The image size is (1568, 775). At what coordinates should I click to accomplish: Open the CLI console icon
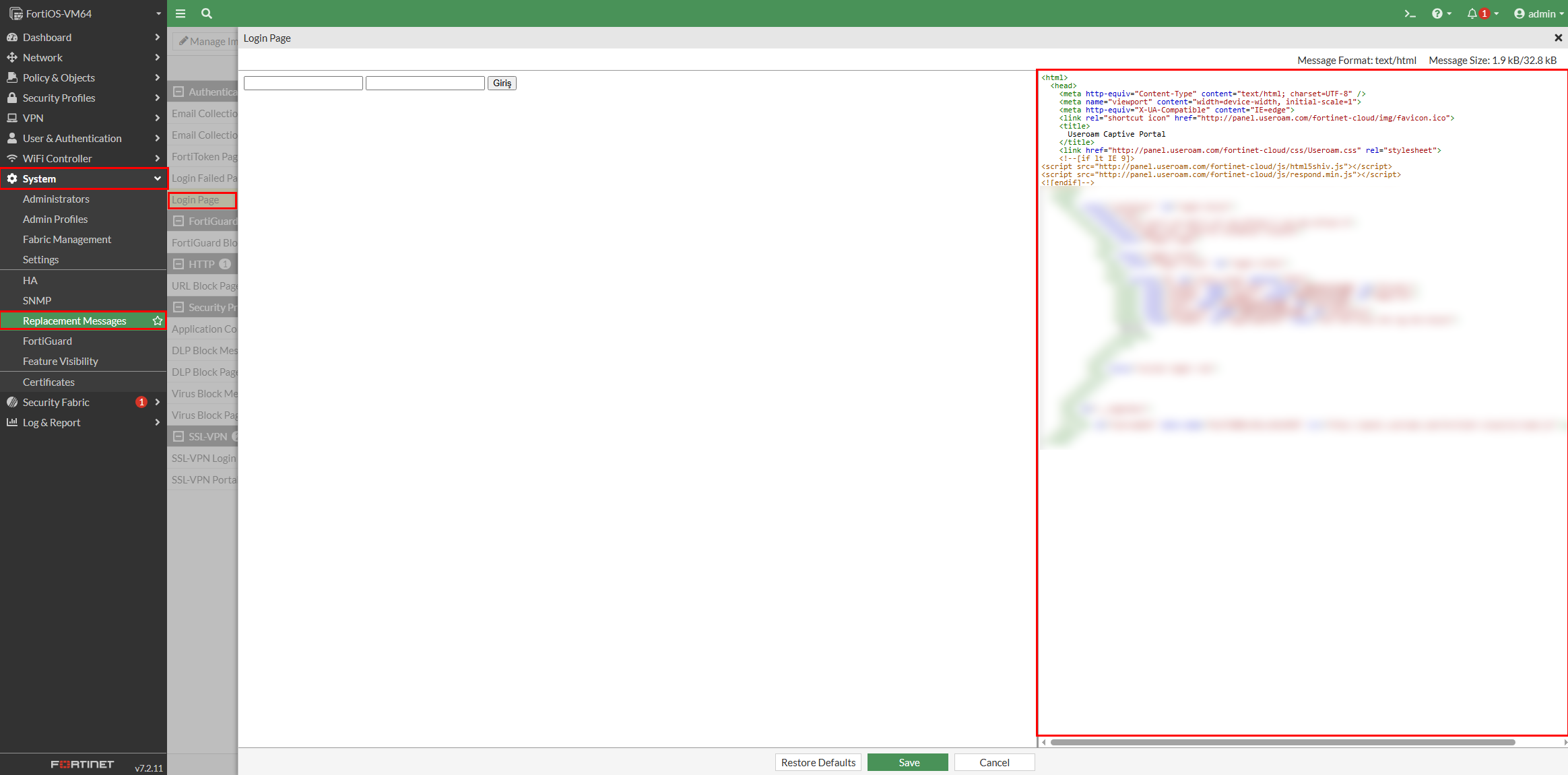tap(1410, 13)
